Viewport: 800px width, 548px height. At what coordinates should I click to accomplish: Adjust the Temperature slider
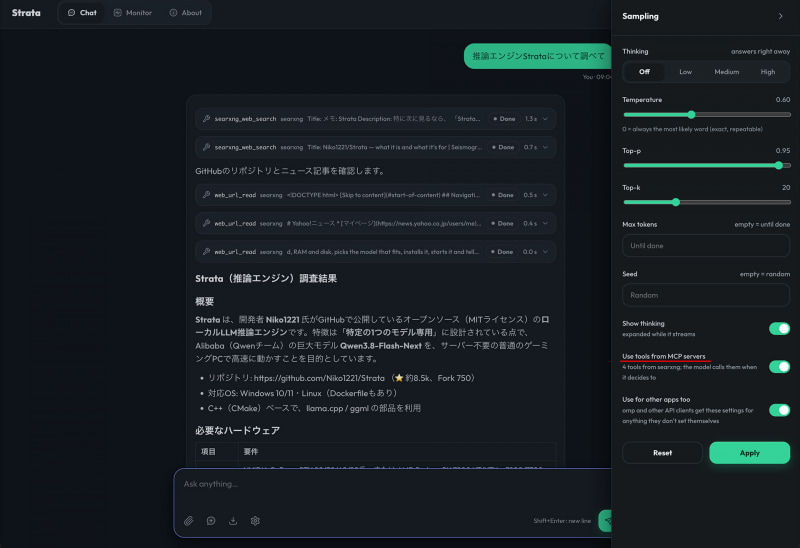[706, 114]
